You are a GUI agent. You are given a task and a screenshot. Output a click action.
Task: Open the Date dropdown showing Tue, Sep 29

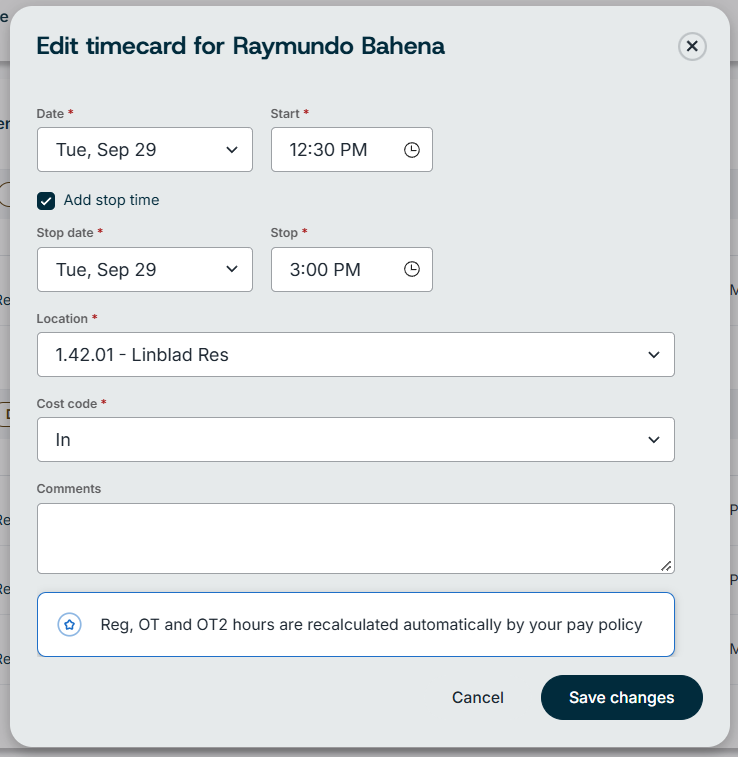click(x=145, y=150)
